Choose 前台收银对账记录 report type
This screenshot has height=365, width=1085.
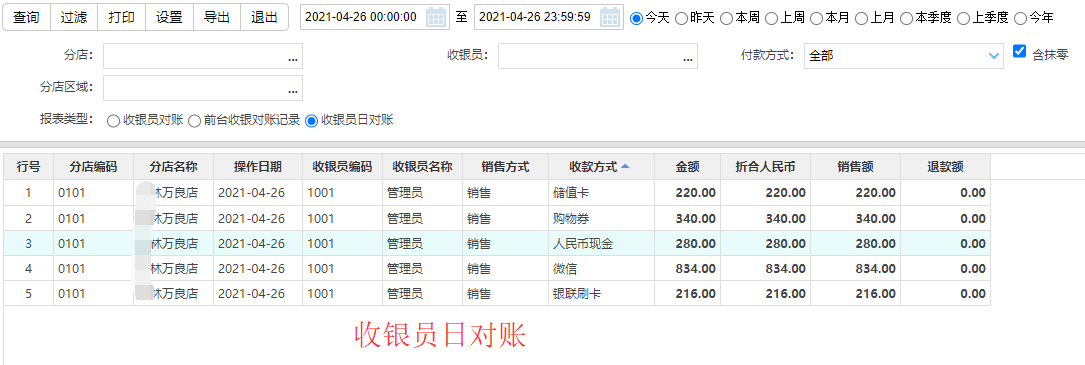(194, 121)
